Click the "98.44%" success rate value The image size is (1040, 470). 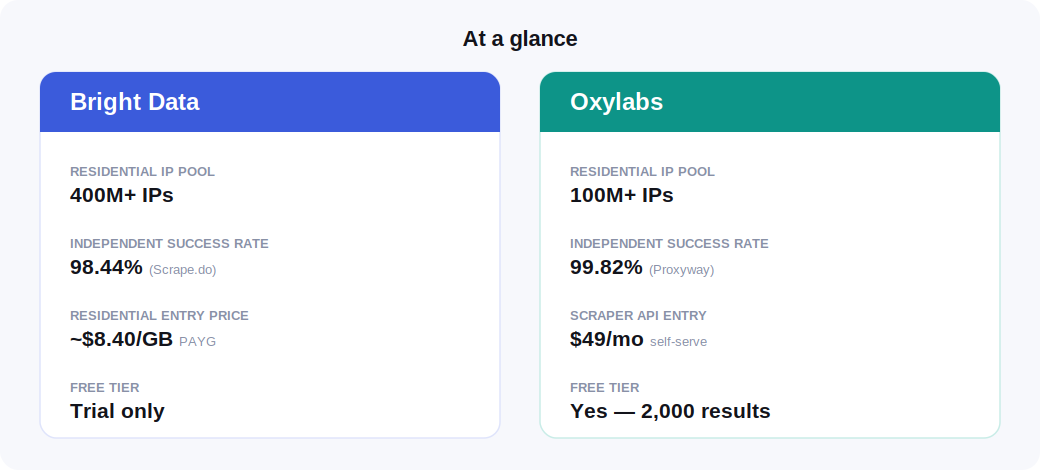[106, 267]
